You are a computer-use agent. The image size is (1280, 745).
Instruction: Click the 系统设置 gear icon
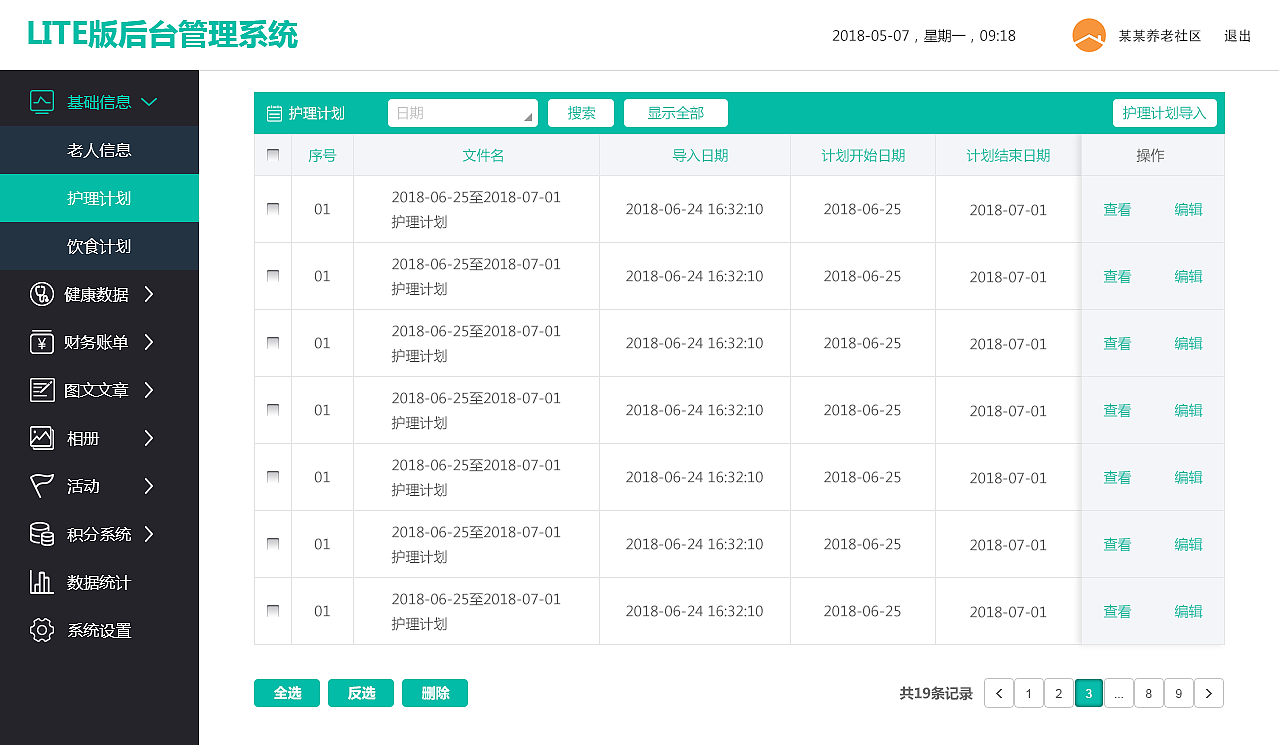tap(41, 630)
